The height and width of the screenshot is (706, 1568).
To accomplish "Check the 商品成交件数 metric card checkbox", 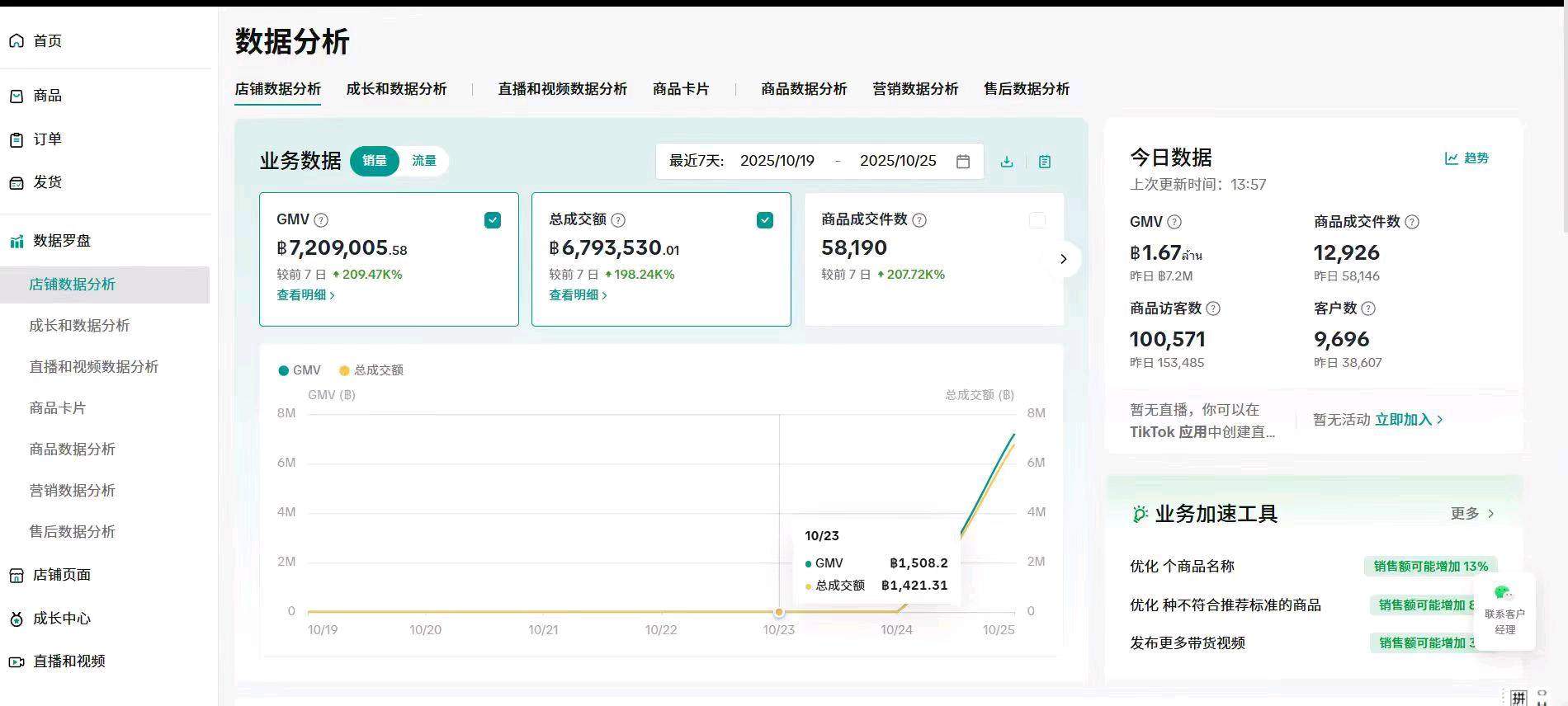I will click(x=1037, y=220).
